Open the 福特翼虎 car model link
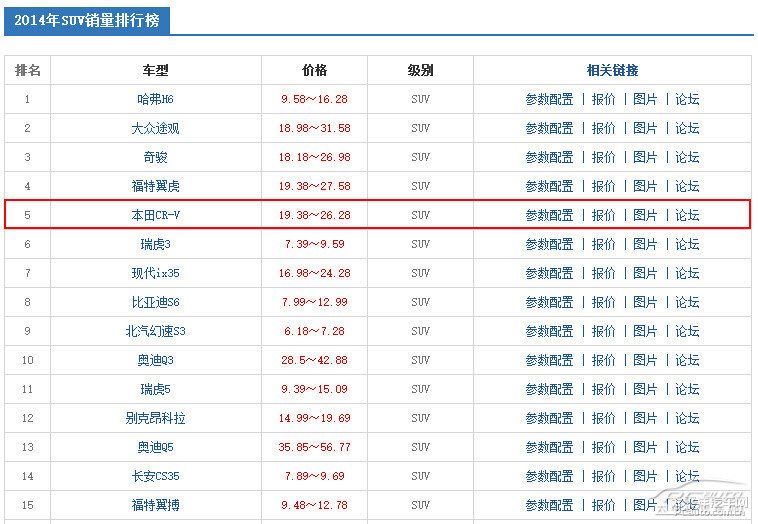 click(155, 186)
